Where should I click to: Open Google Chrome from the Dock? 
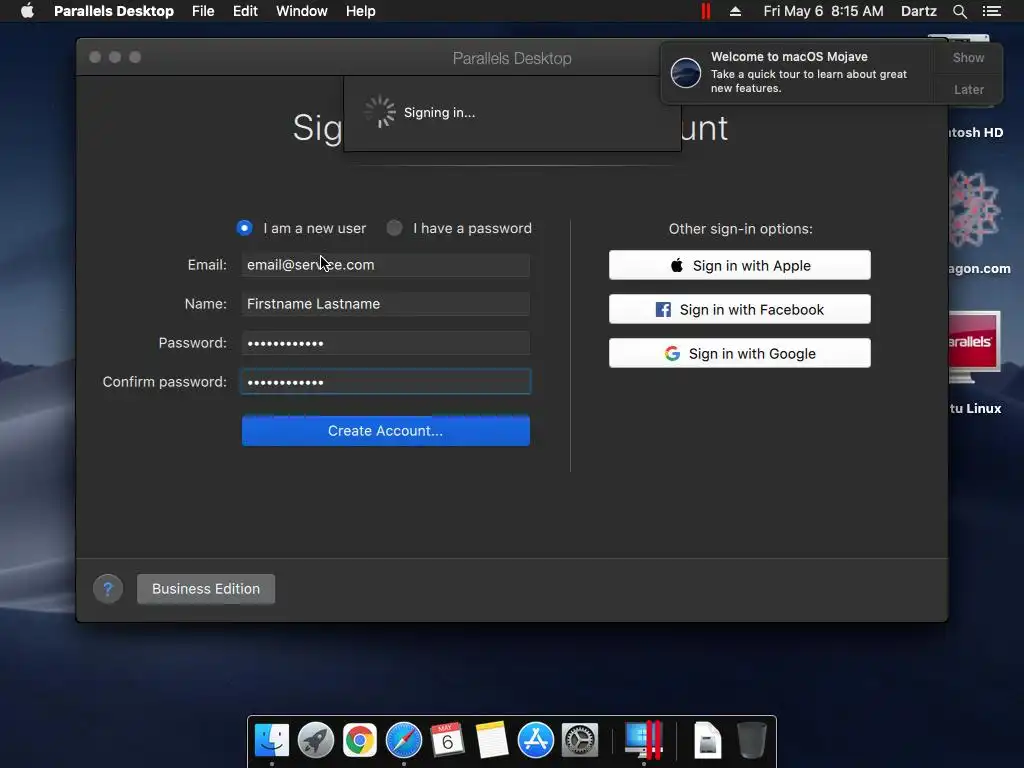[x=360, y=741]
